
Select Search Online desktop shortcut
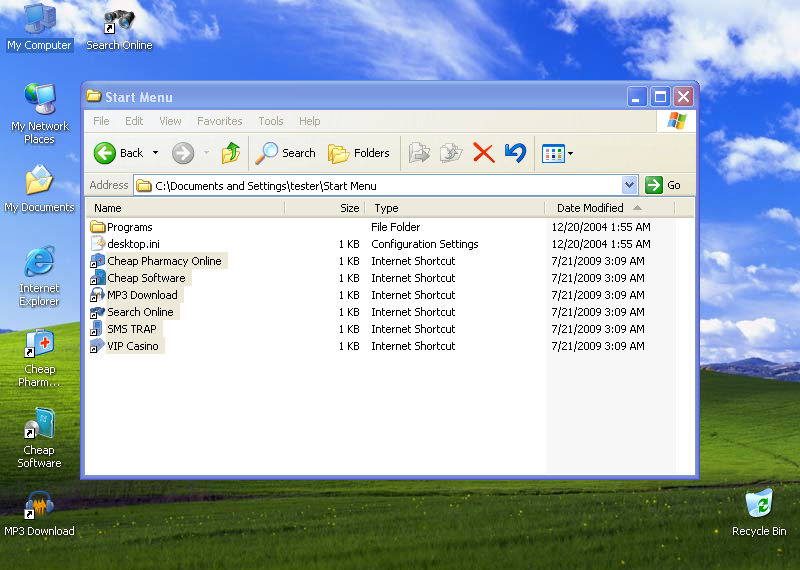point(119,30)
